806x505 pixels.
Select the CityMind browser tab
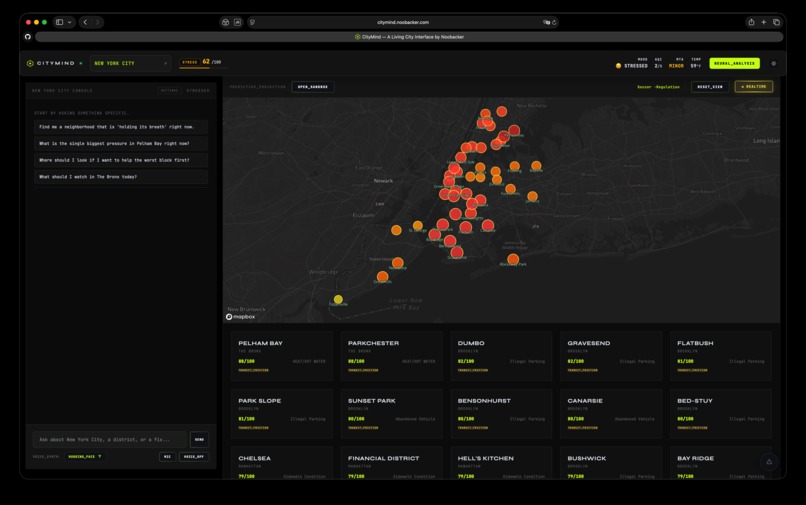(x=409, y=37)
